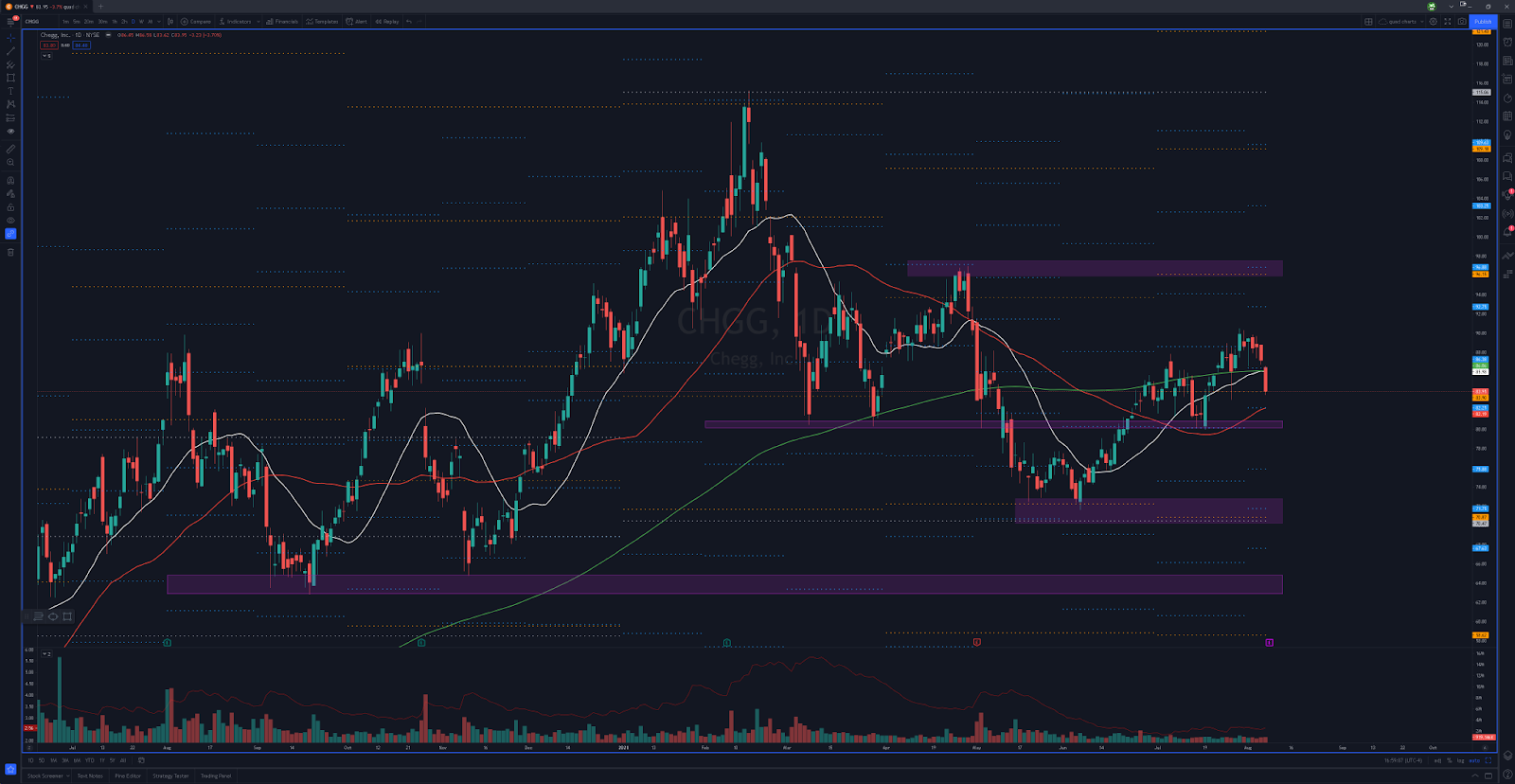
Task: Open the Stock Screener tab
Action: (45, 775)
